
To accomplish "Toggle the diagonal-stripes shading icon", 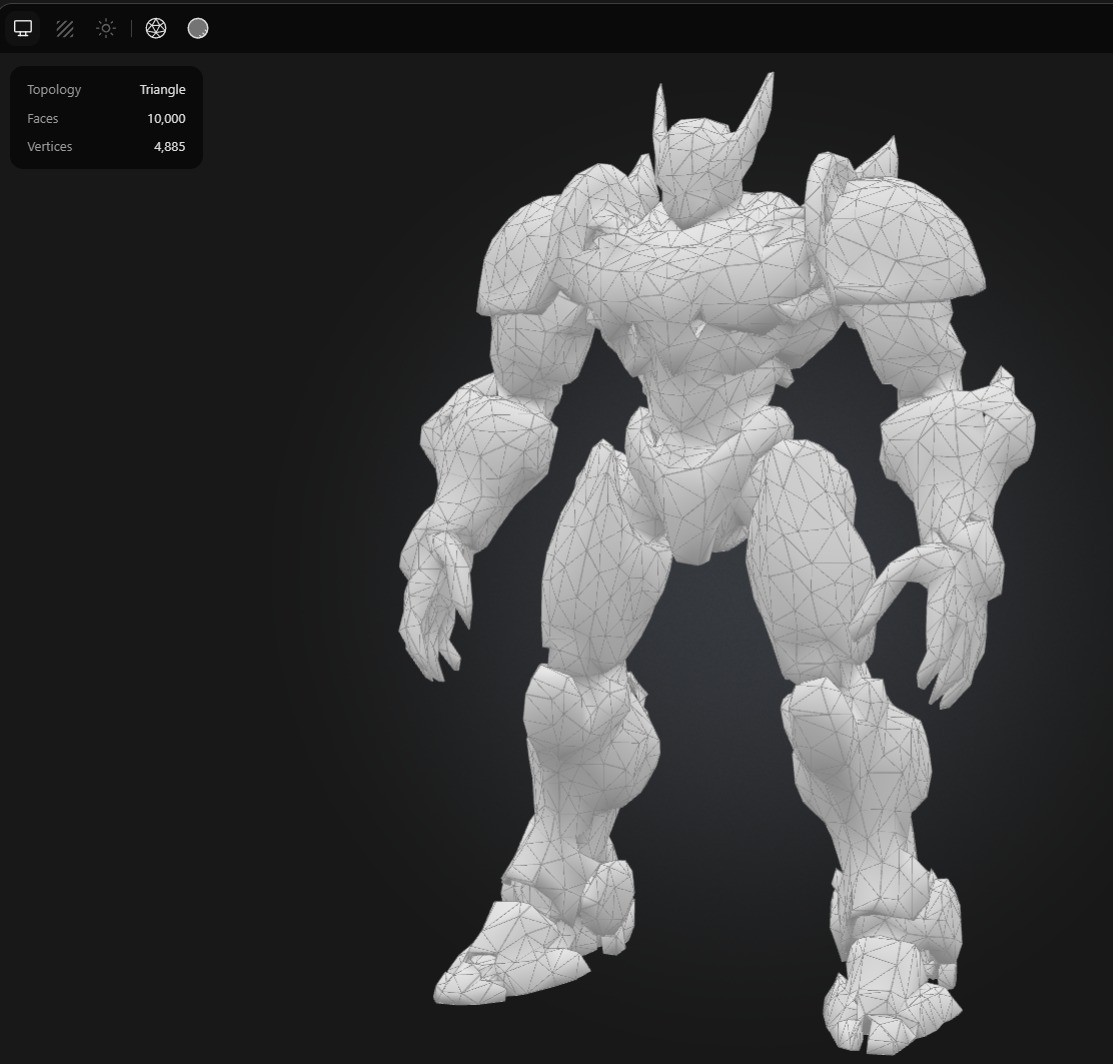I will [x=65, y=28].
